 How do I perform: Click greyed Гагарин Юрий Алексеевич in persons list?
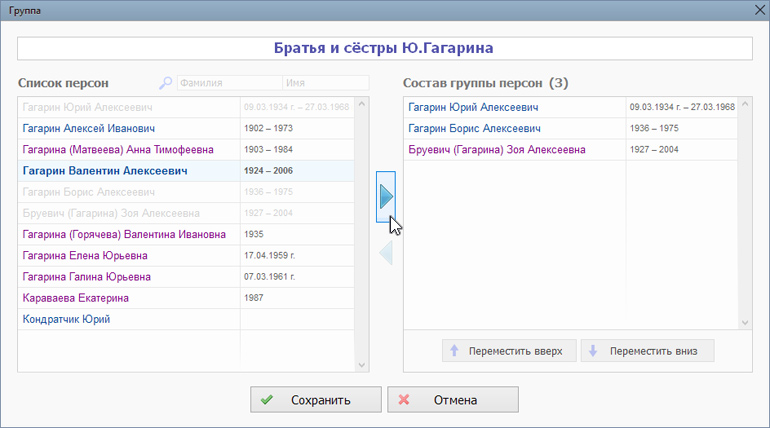(186, 107)
